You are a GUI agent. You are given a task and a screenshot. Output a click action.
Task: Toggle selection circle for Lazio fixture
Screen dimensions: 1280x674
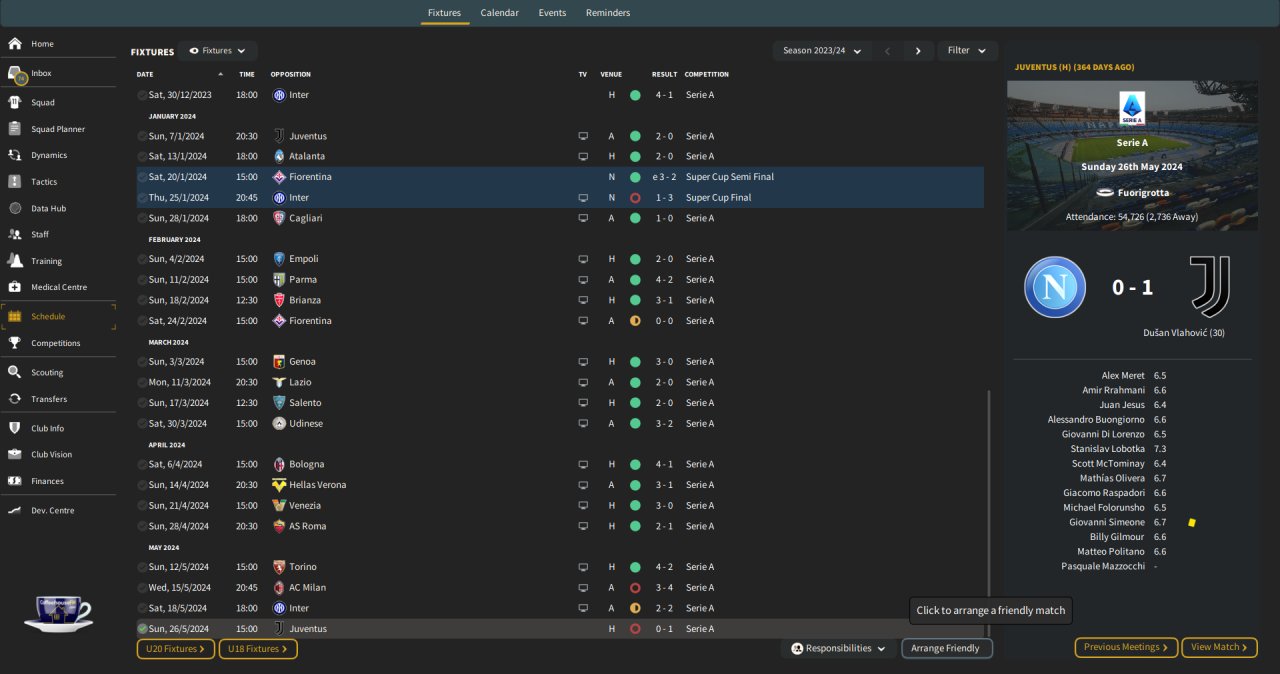[142, 382]
